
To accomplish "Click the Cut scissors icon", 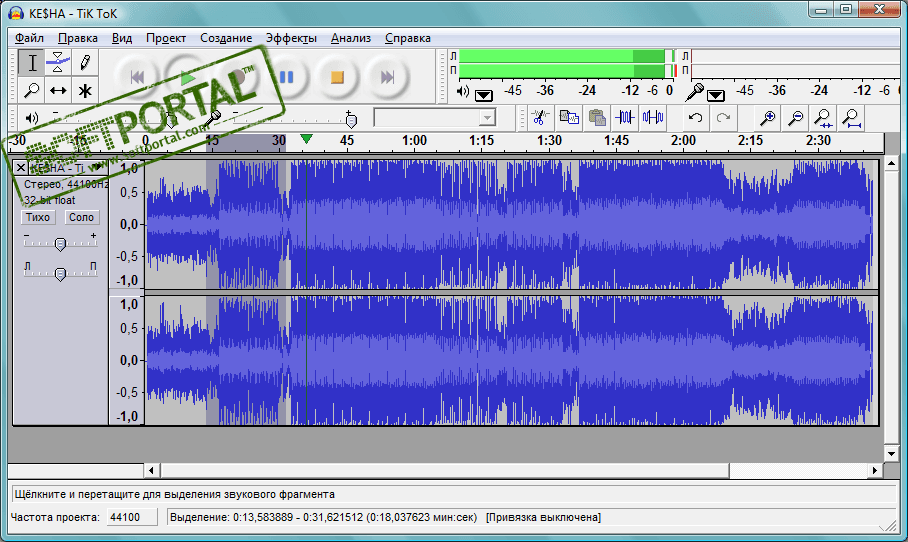I will [540, 118].
